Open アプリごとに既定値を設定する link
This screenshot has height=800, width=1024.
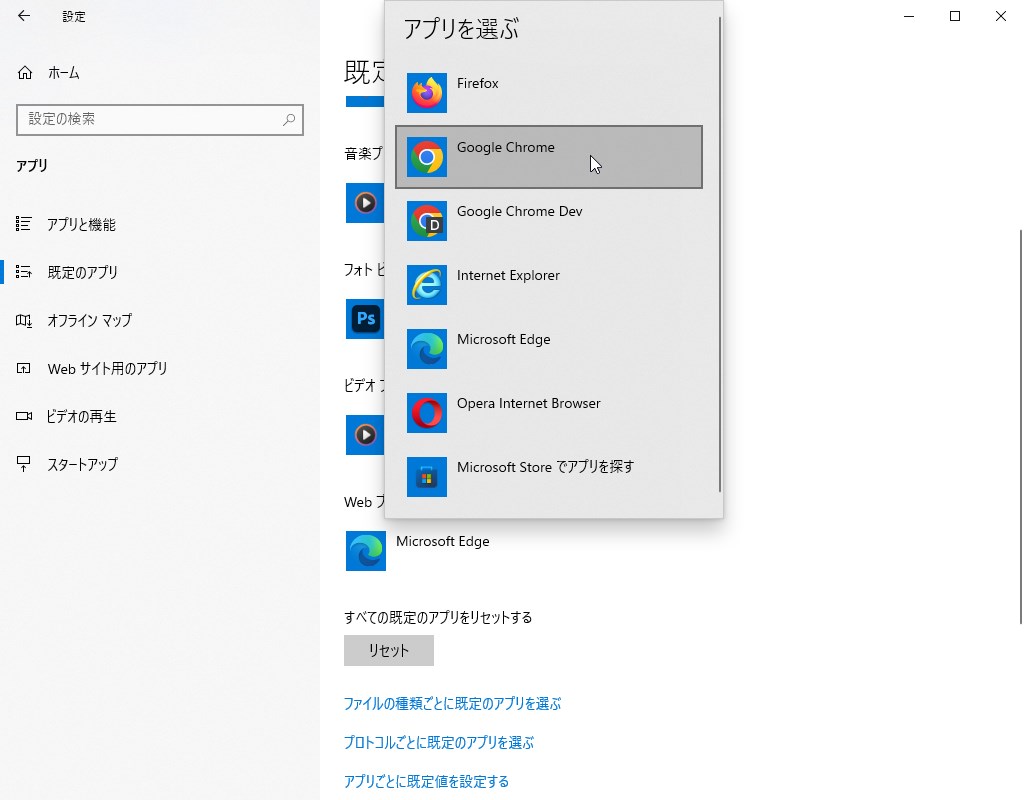(426, 781)
